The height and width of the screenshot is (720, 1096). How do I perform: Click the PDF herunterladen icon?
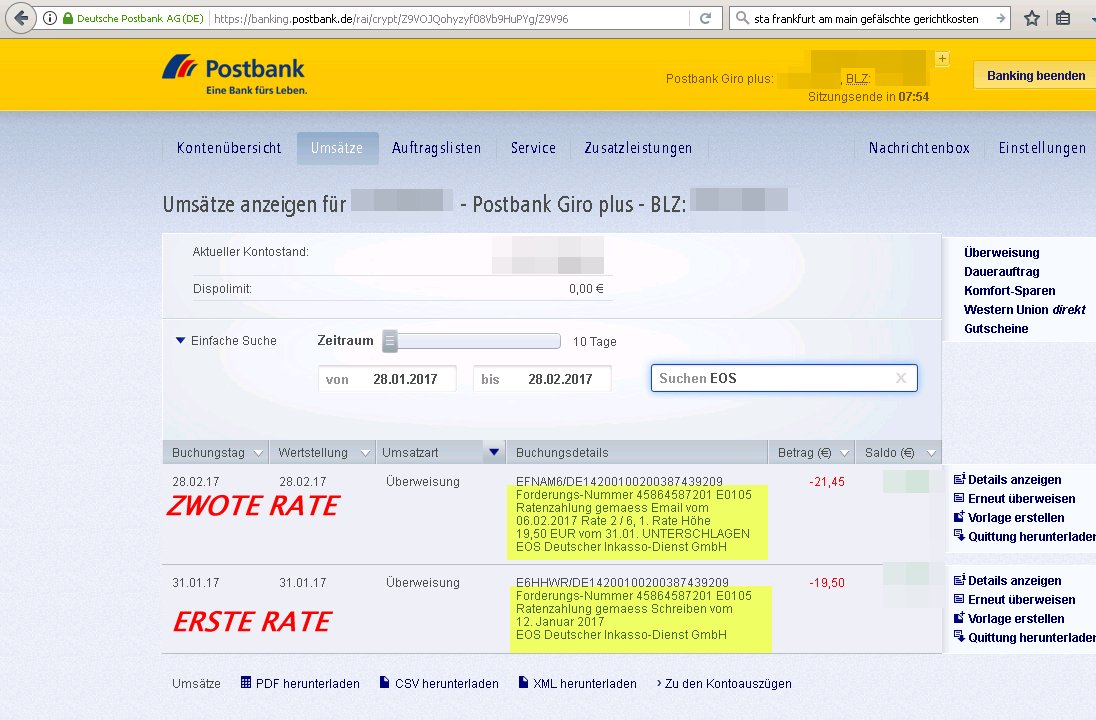[x=246, y=682]
